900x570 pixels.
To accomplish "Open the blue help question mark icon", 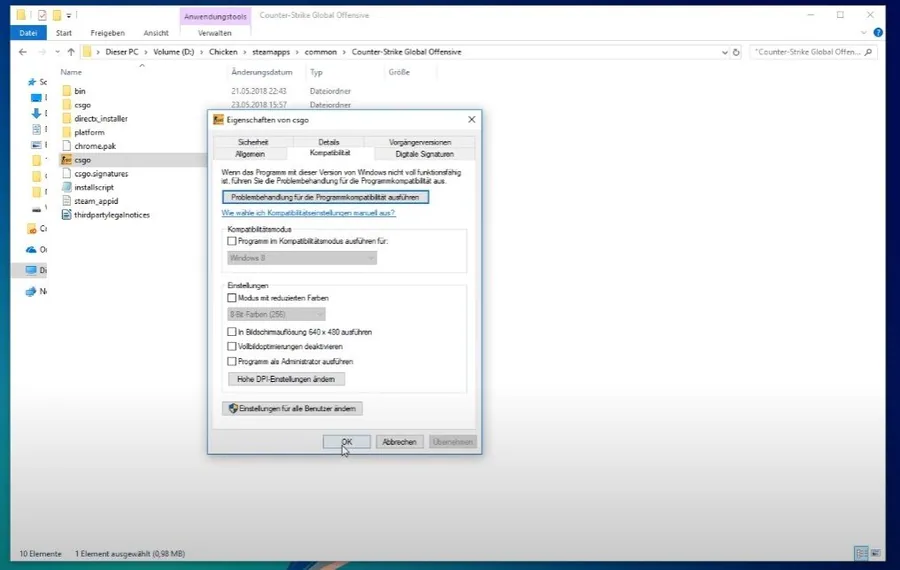I will tap(878, 33).
